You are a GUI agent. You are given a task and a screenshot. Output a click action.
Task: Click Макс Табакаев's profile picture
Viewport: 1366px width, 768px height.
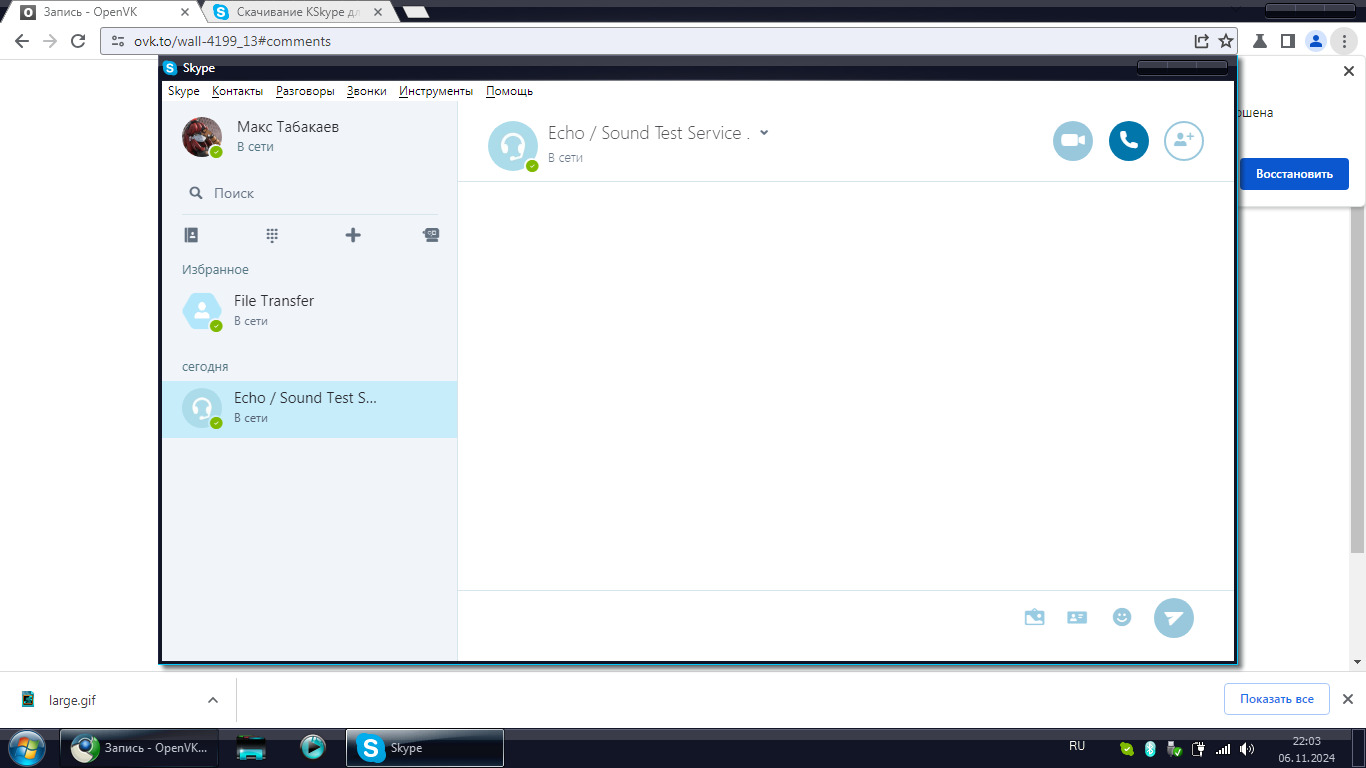(202, 137)
